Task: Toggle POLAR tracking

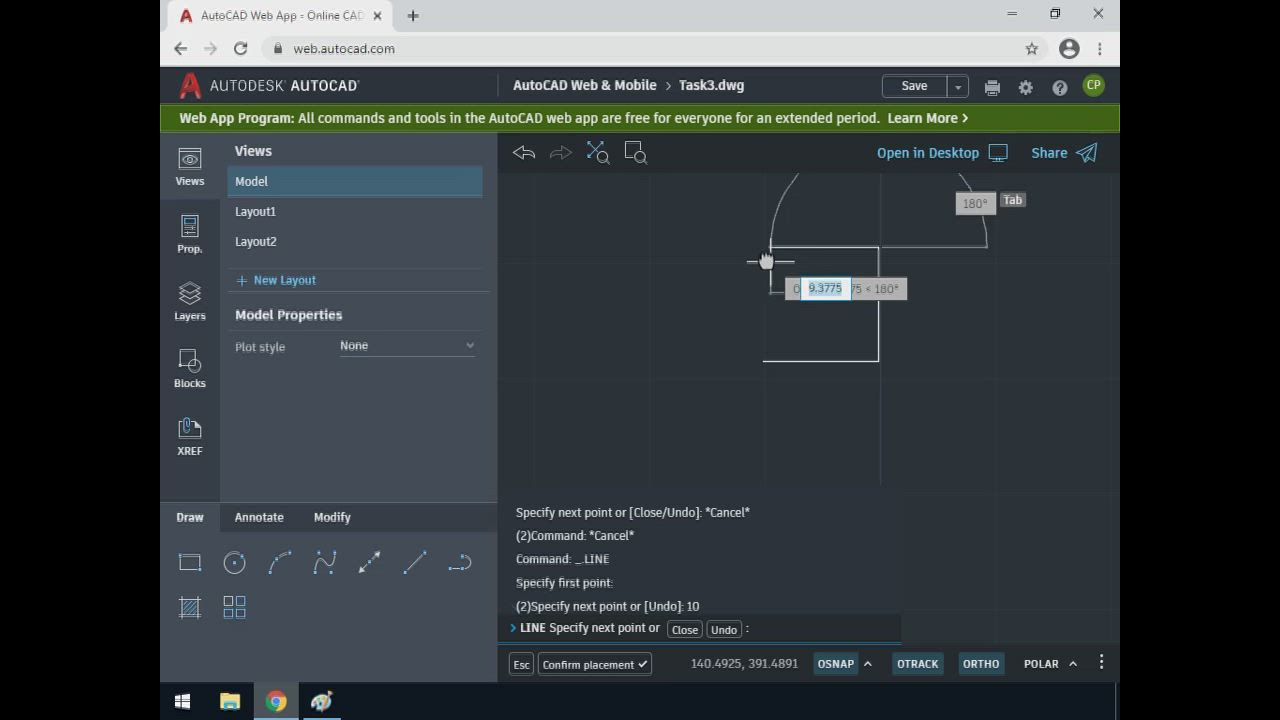Action: 1041,664
